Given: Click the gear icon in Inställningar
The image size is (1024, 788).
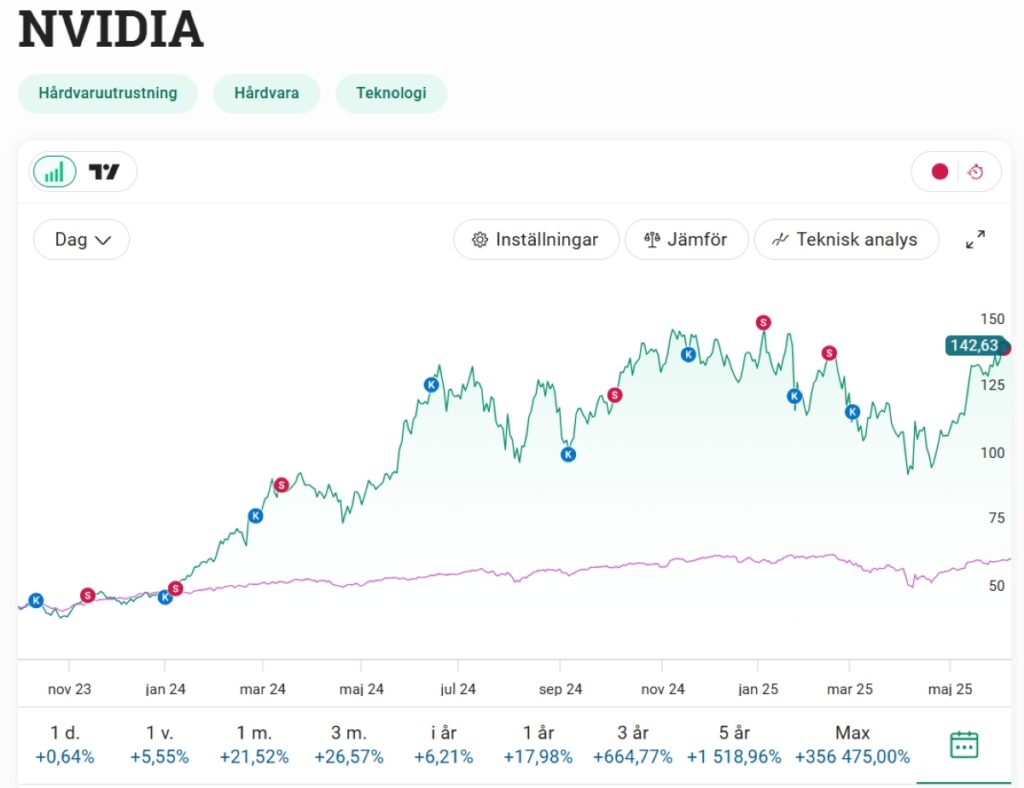Looking at the screenshot, I should tap(479, 240).
